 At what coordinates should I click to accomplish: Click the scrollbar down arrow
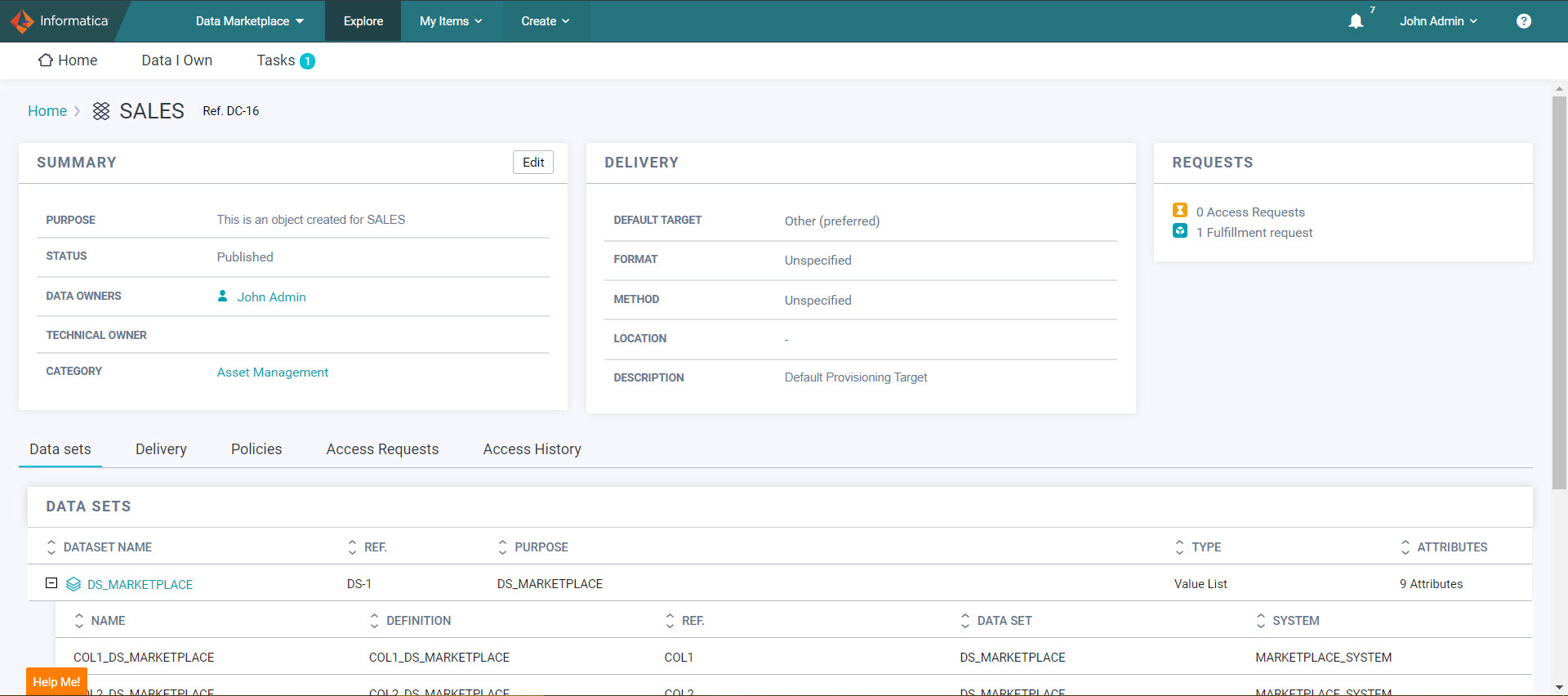[1559, 688]
